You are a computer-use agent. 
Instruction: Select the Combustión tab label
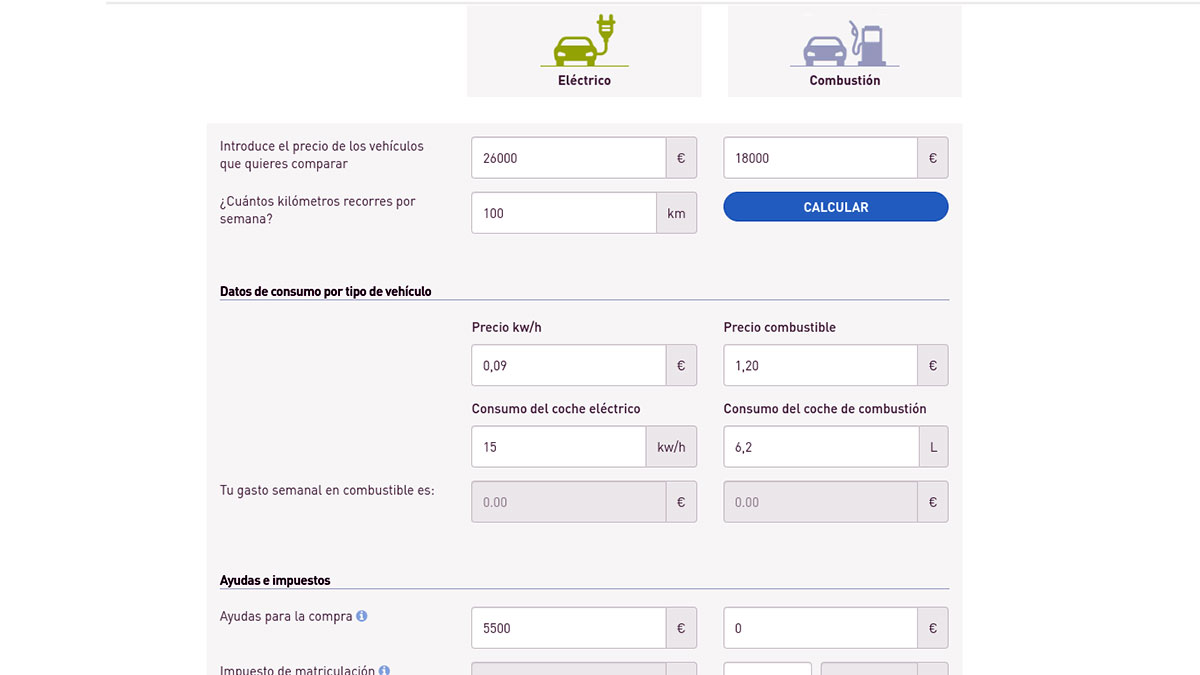coord(844,80)
